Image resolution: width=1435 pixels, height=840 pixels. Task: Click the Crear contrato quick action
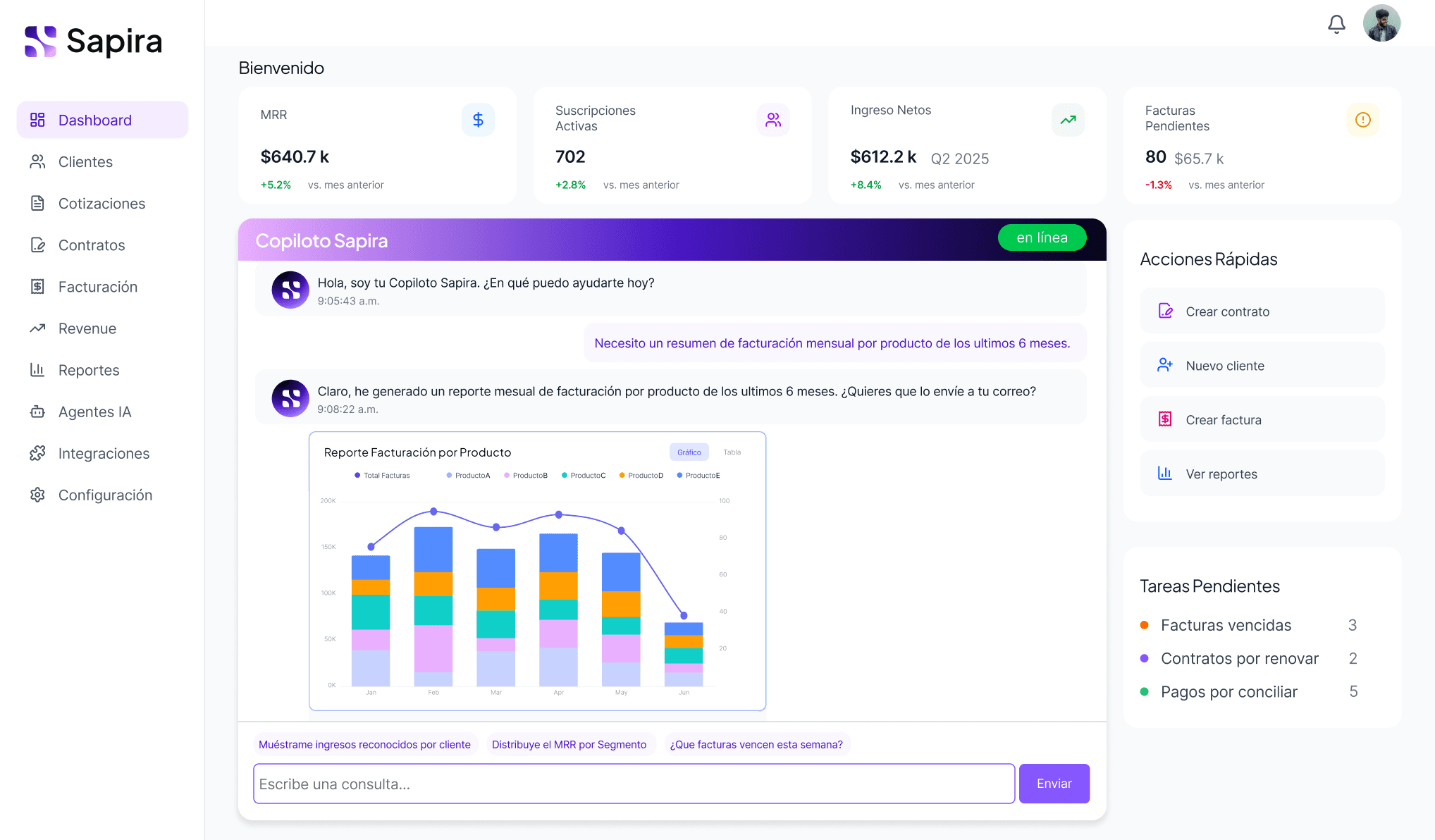(1262, 311)
